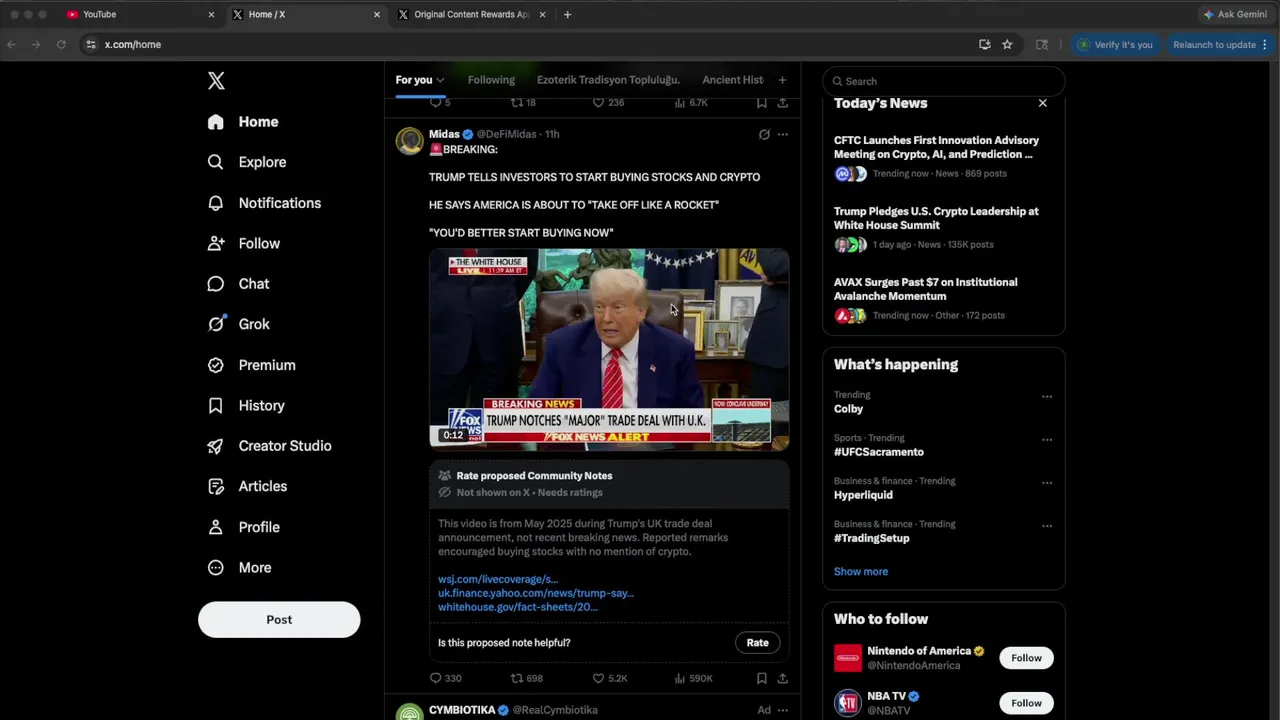Close the YouTube browser tab
1280x720 pixels.
[x=211, y=14]
